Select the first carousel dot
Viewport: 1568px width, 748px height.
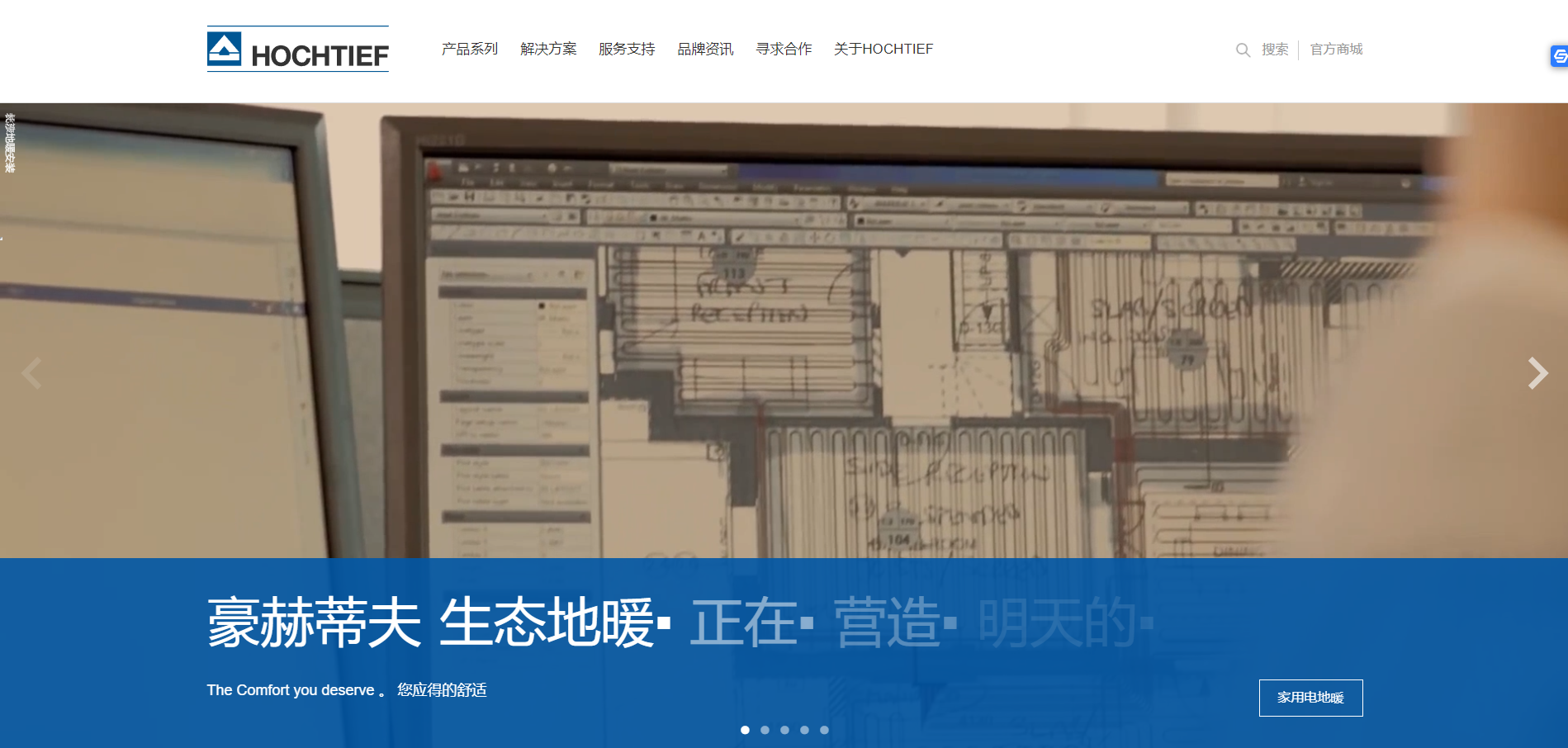pos(745,730)
